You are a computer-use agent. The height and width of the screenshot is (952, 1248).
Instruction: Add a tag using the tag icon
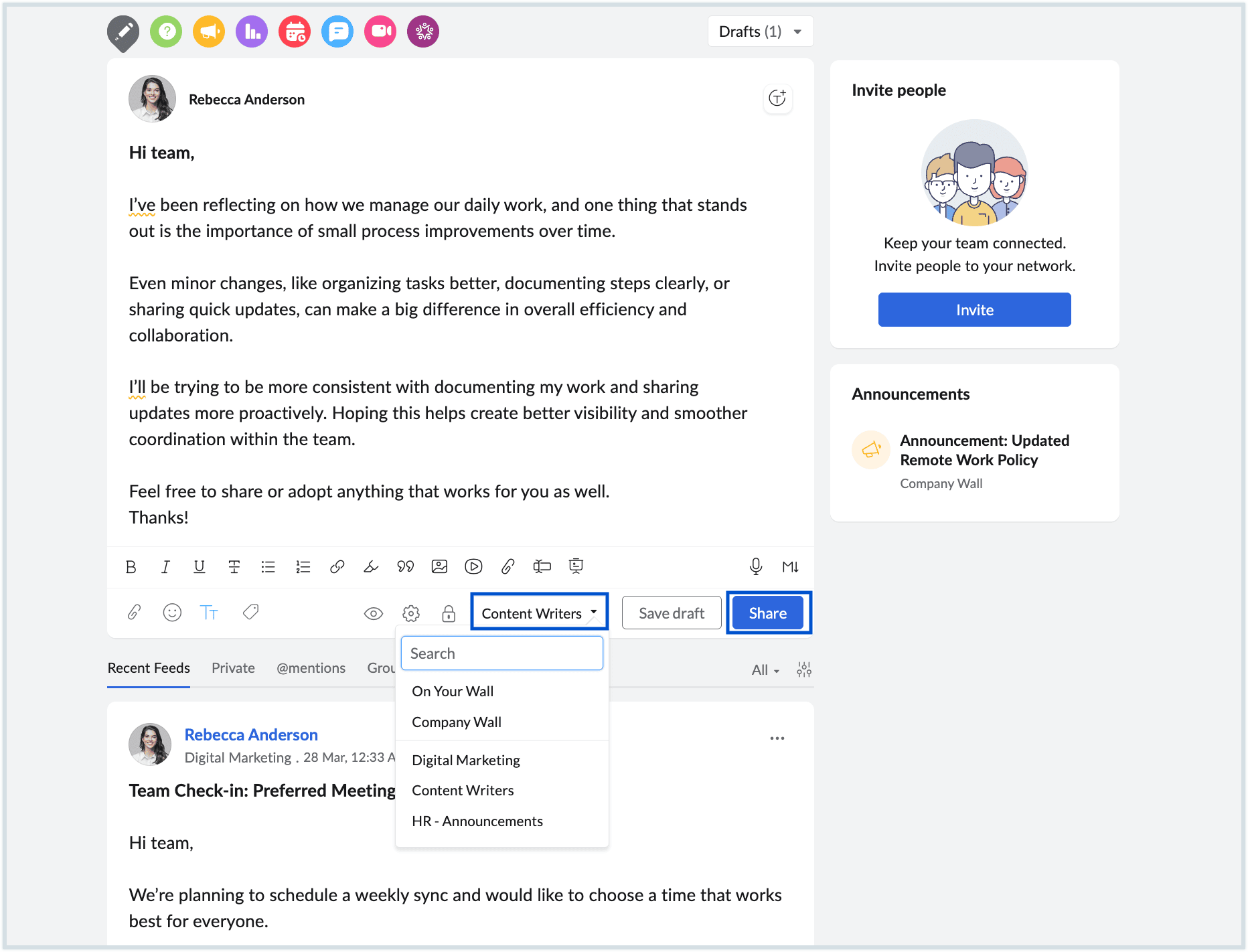[250, 612]
